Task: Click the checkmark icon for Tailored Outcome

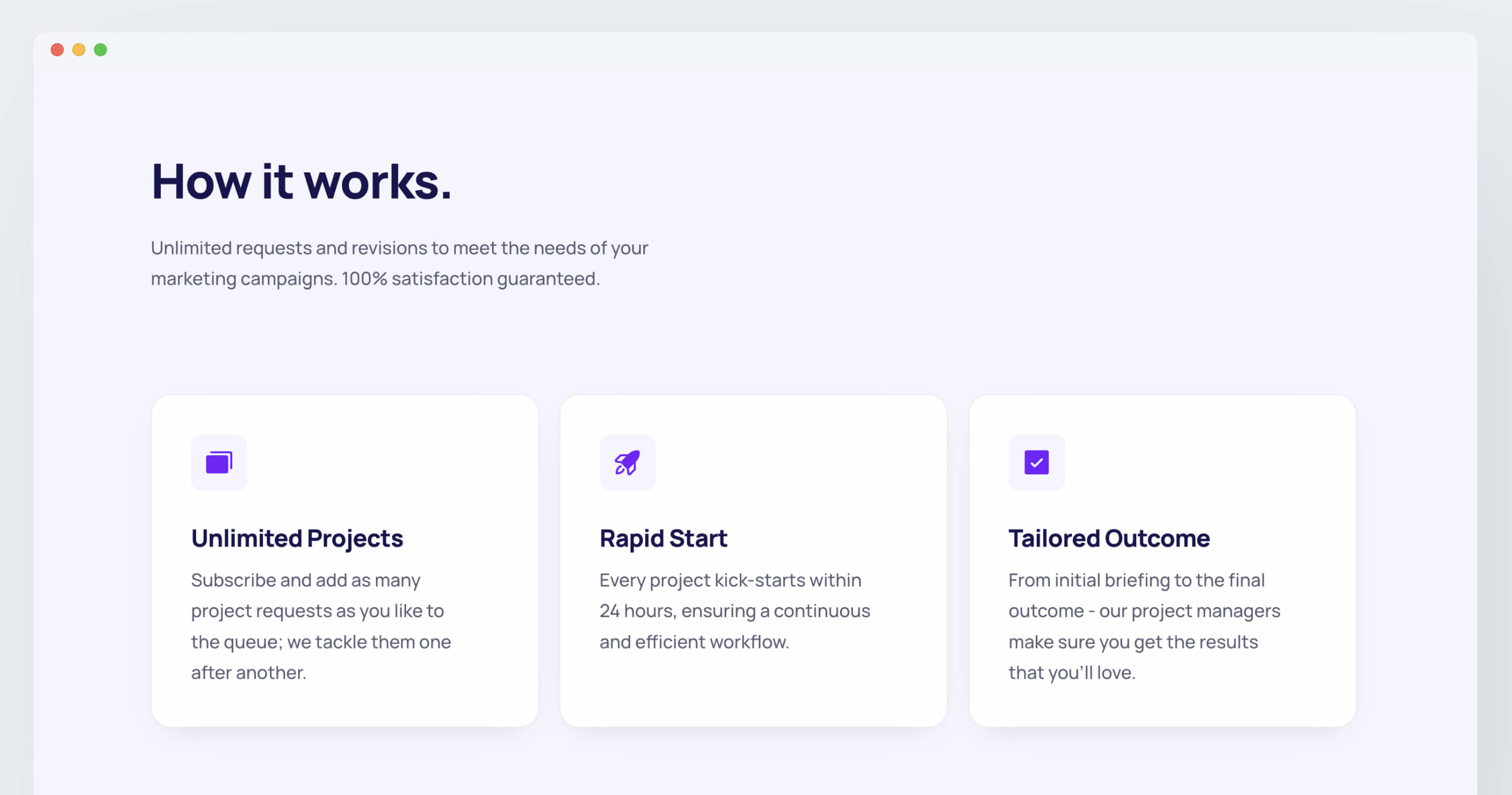Action: click(1036, 462)
